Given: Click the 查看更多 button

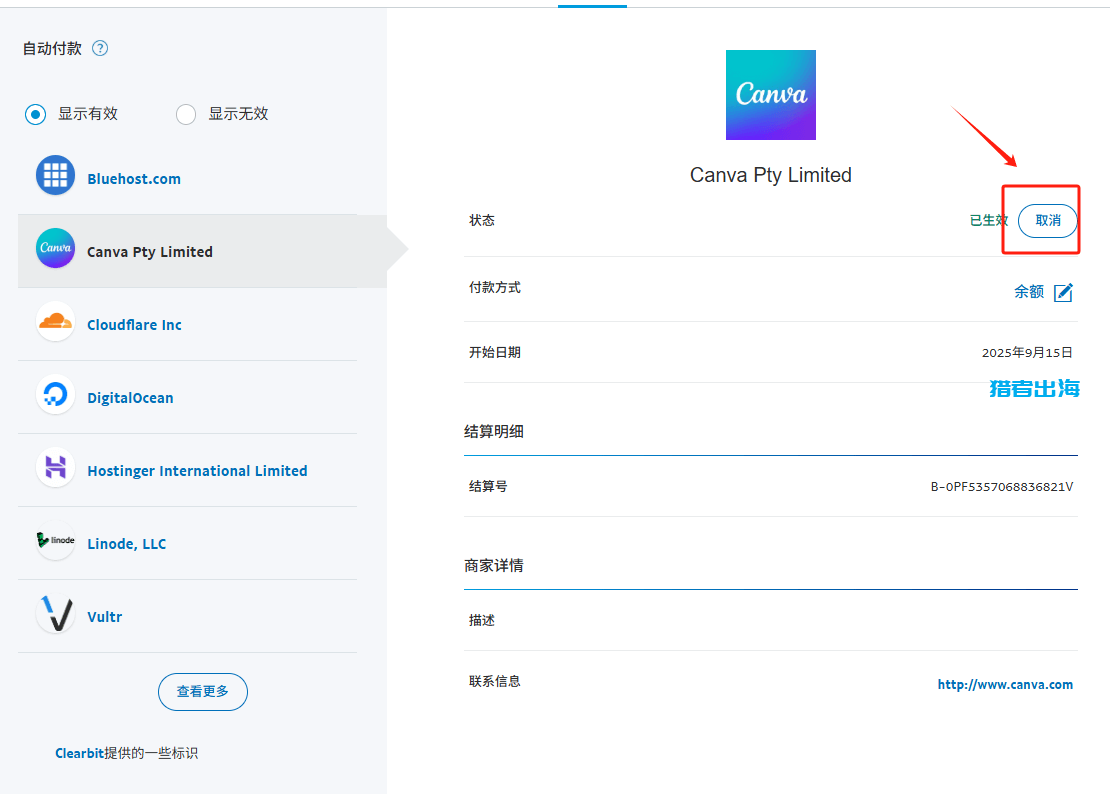Looking at the screenshot, I should 202,691.
